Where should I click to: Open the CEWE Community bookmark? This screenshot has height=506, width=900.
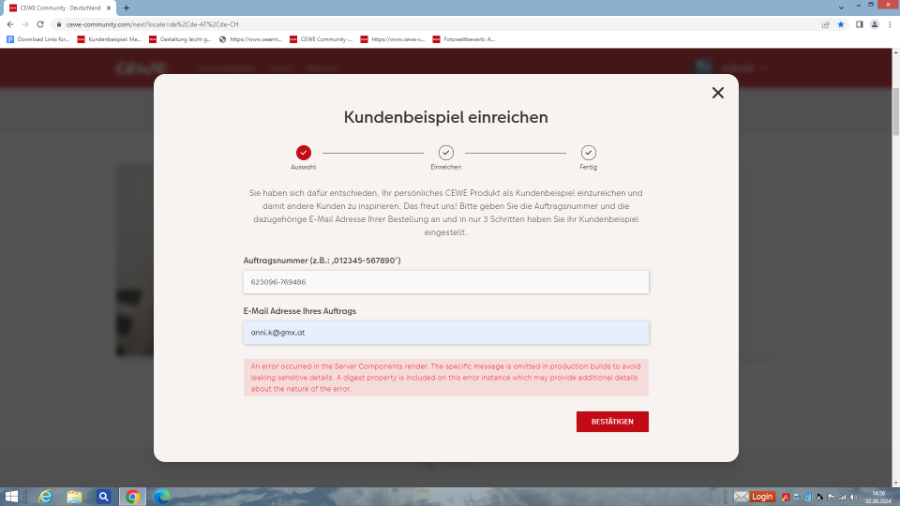coord(321,39)
